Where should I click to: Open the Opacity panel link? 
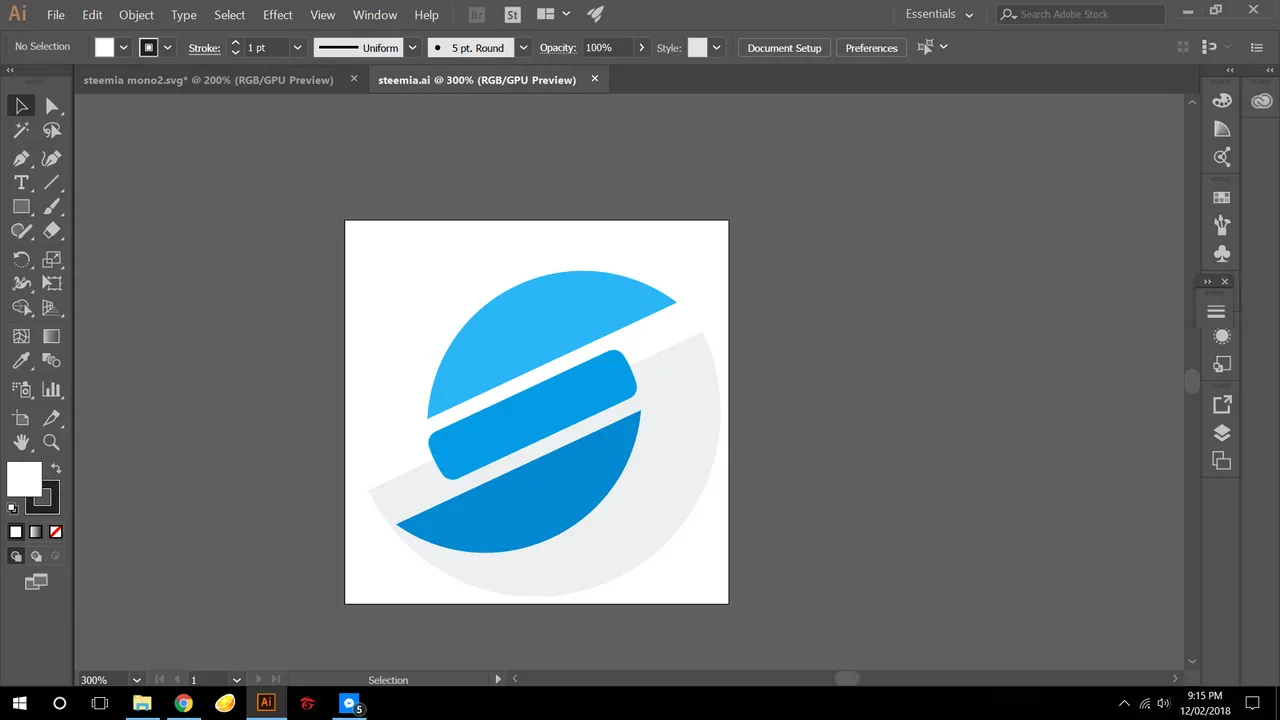[x=557, y=48]
